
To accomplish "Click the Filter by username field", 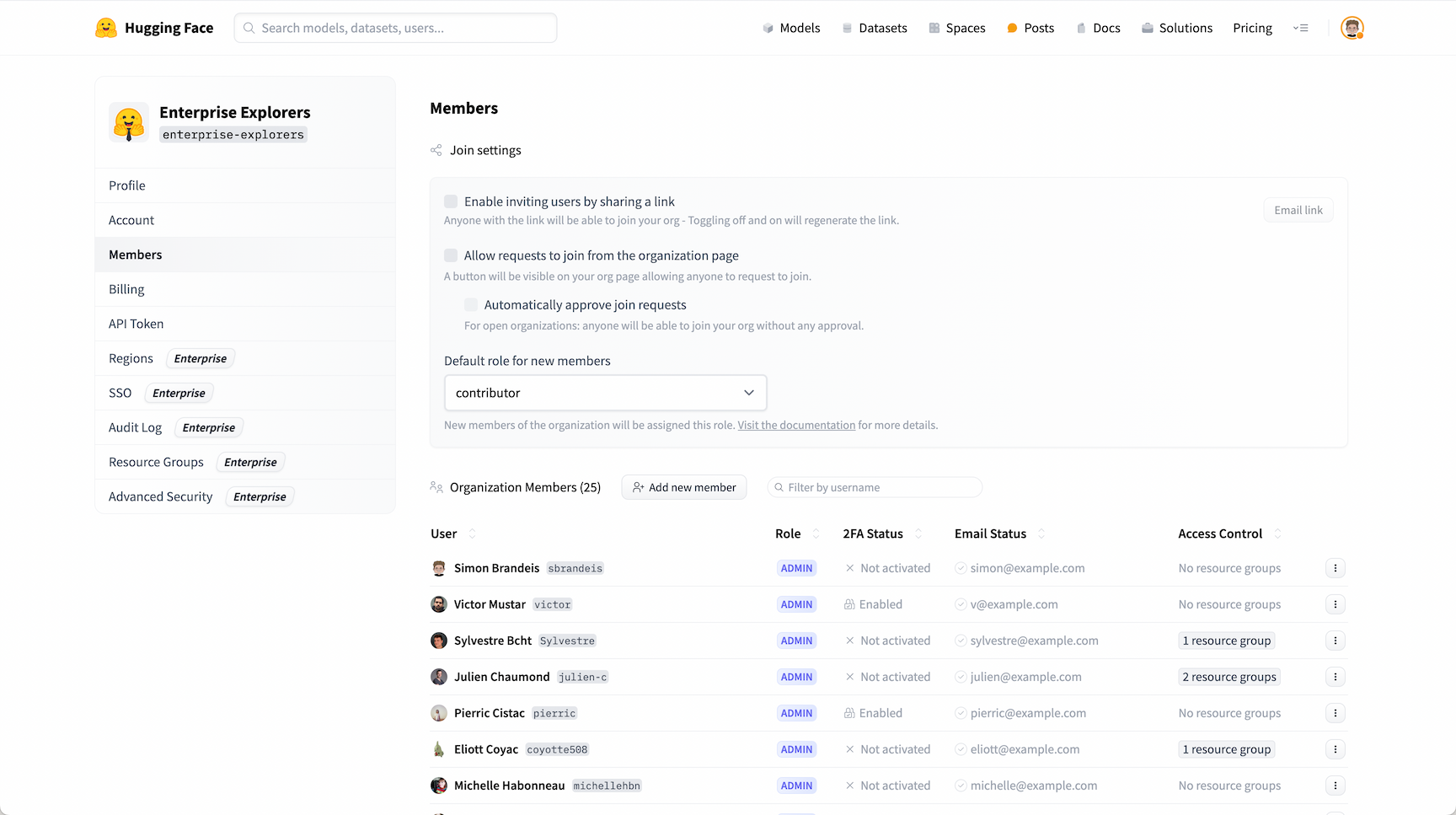I will [x=876, y=487].
